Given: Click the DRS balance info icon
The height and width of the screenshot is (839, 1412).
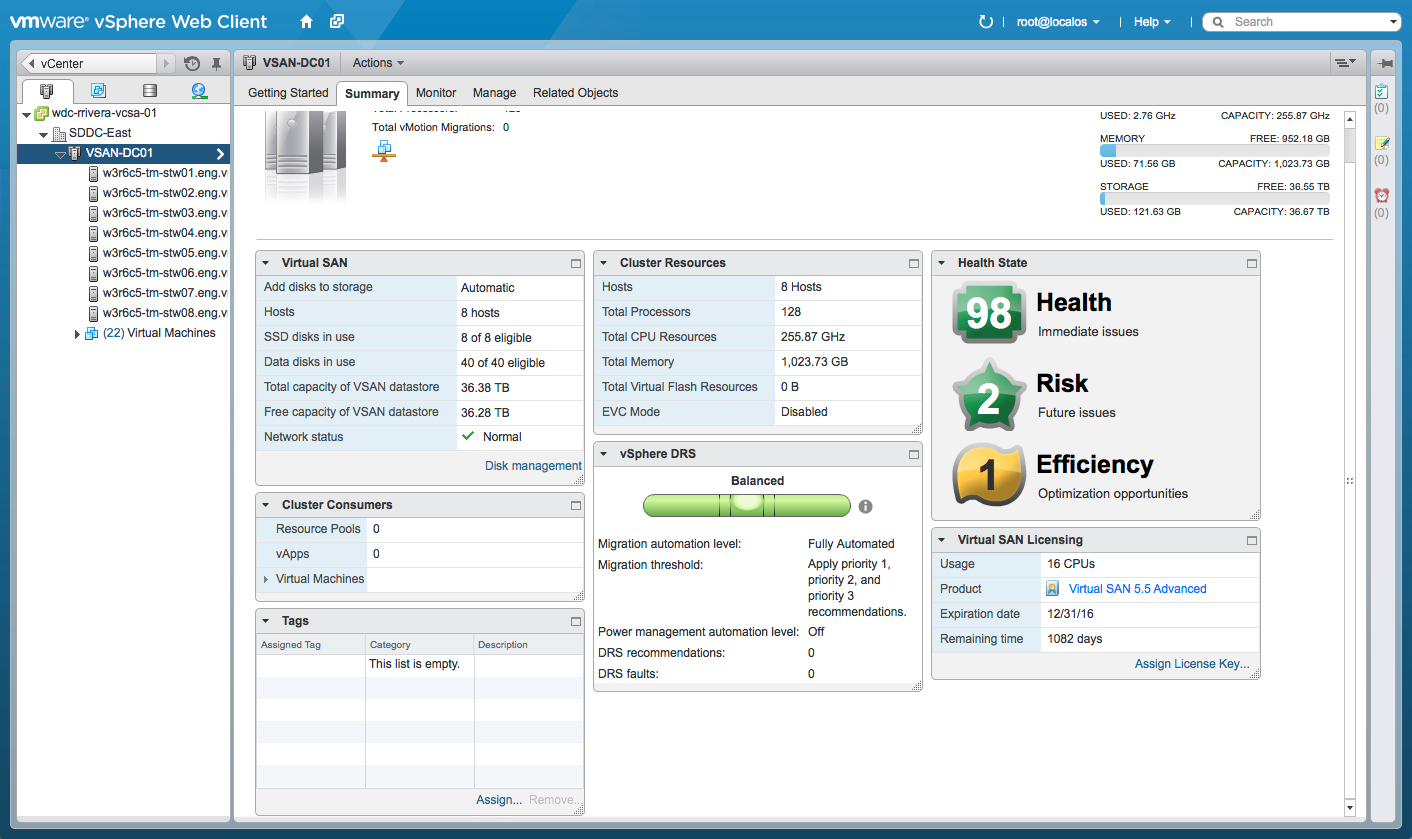Looking at the screenshot, I should click(x=866, y=506).
